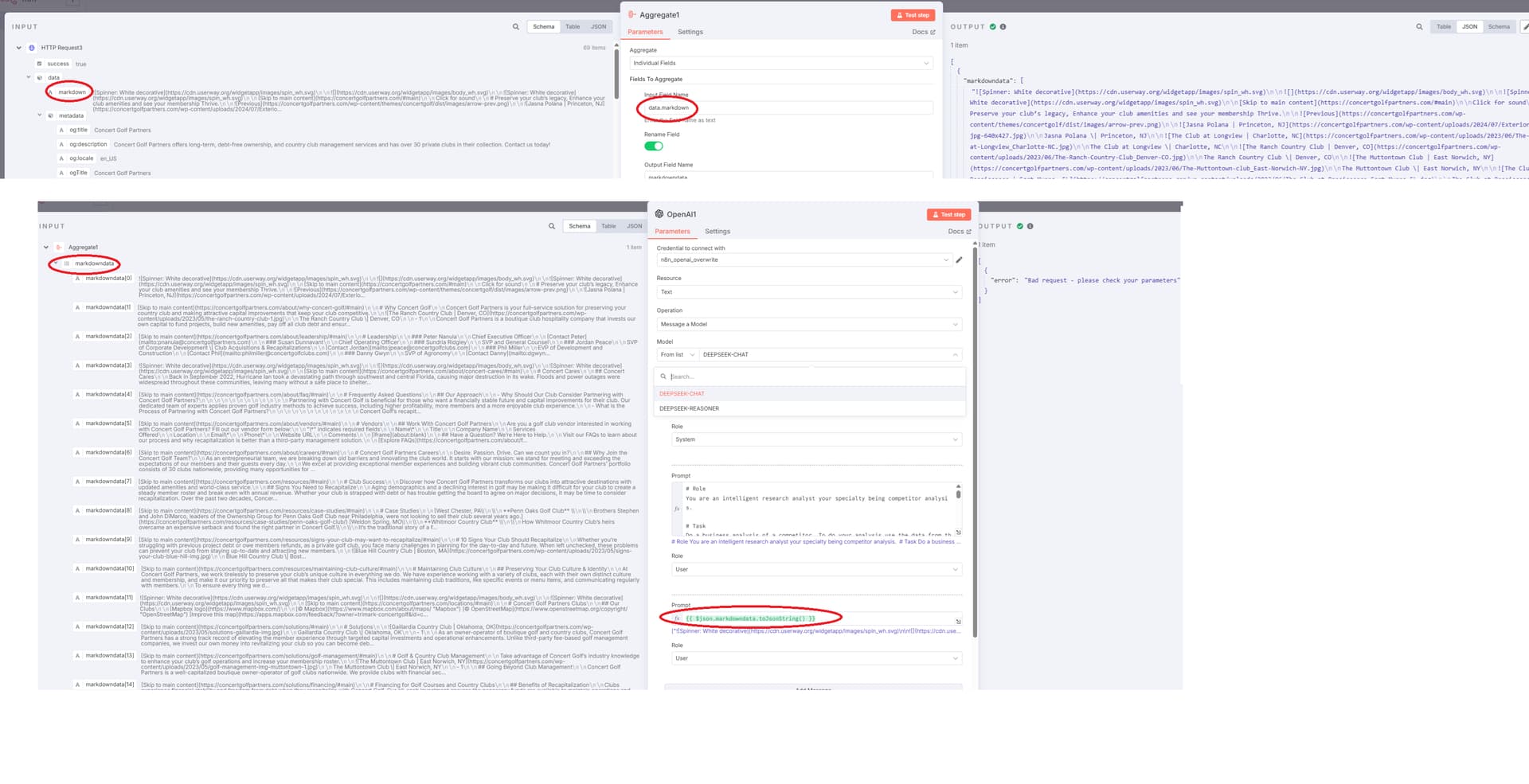Click the model Search field
1529x784 pixels.
pyautogui.click(x=810, y=376)
